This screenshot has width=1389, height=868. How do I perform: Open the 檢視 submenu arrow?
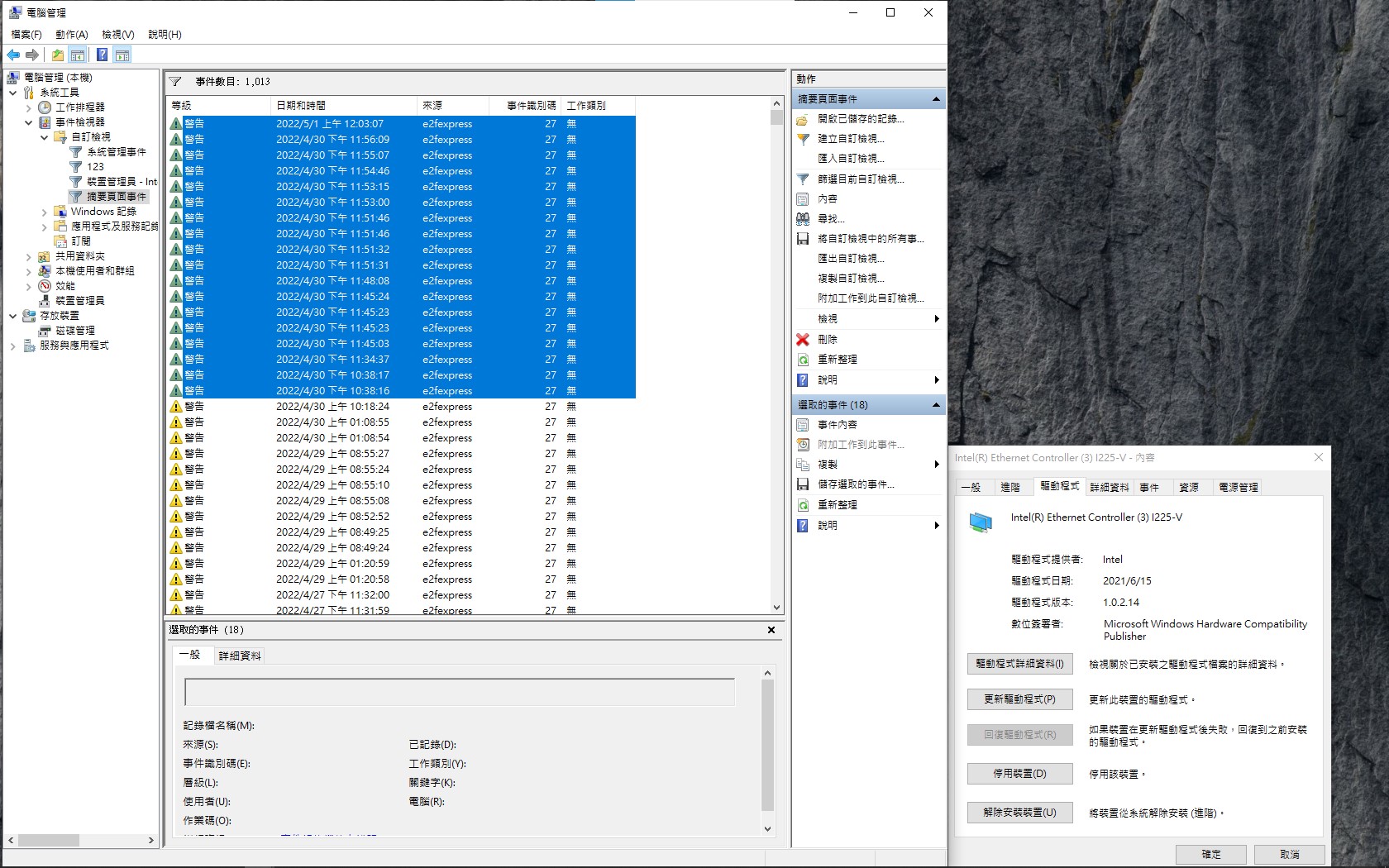tap(937, 318)
